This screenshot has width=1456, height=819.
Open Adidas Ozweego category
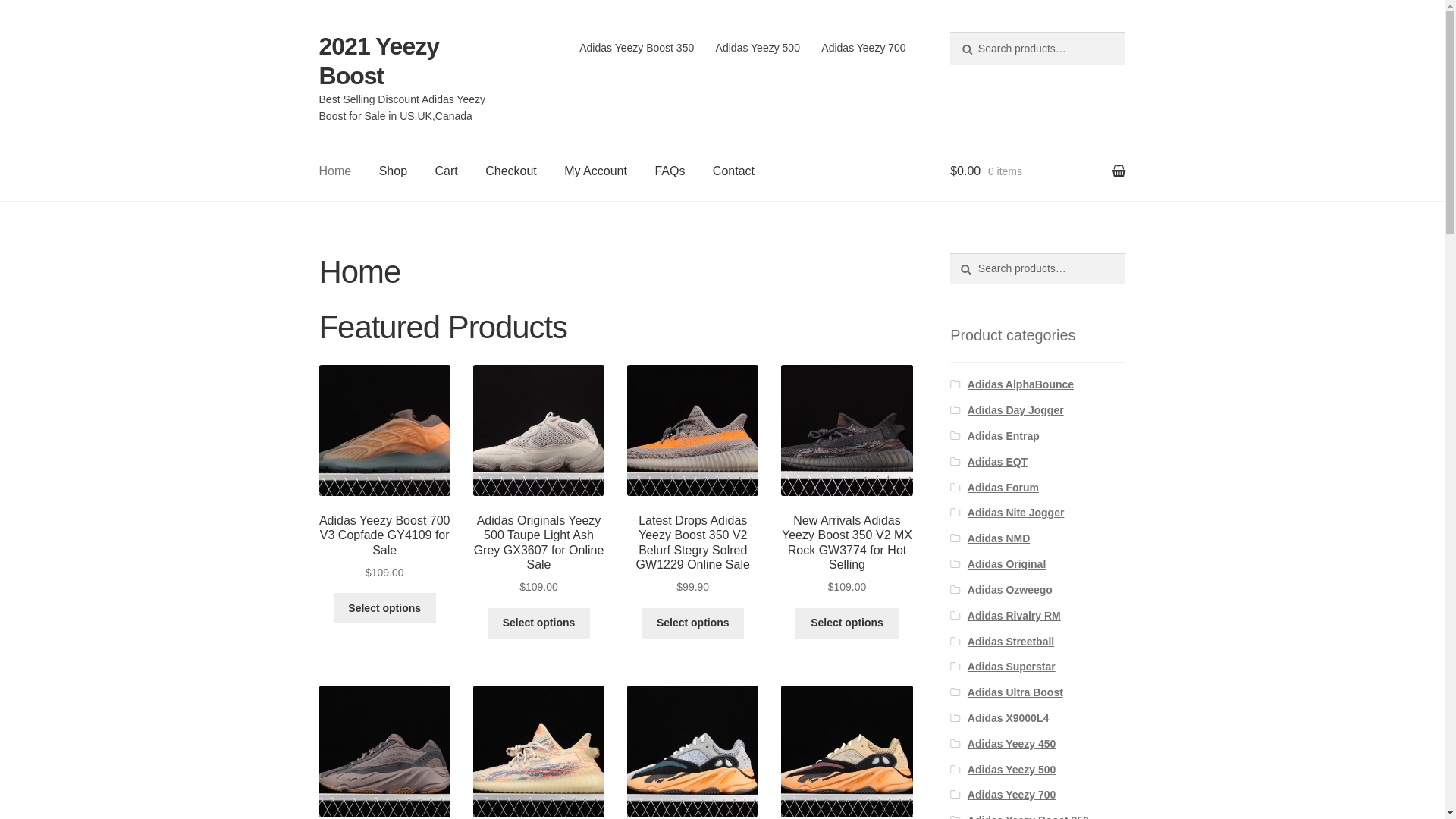1009,590
